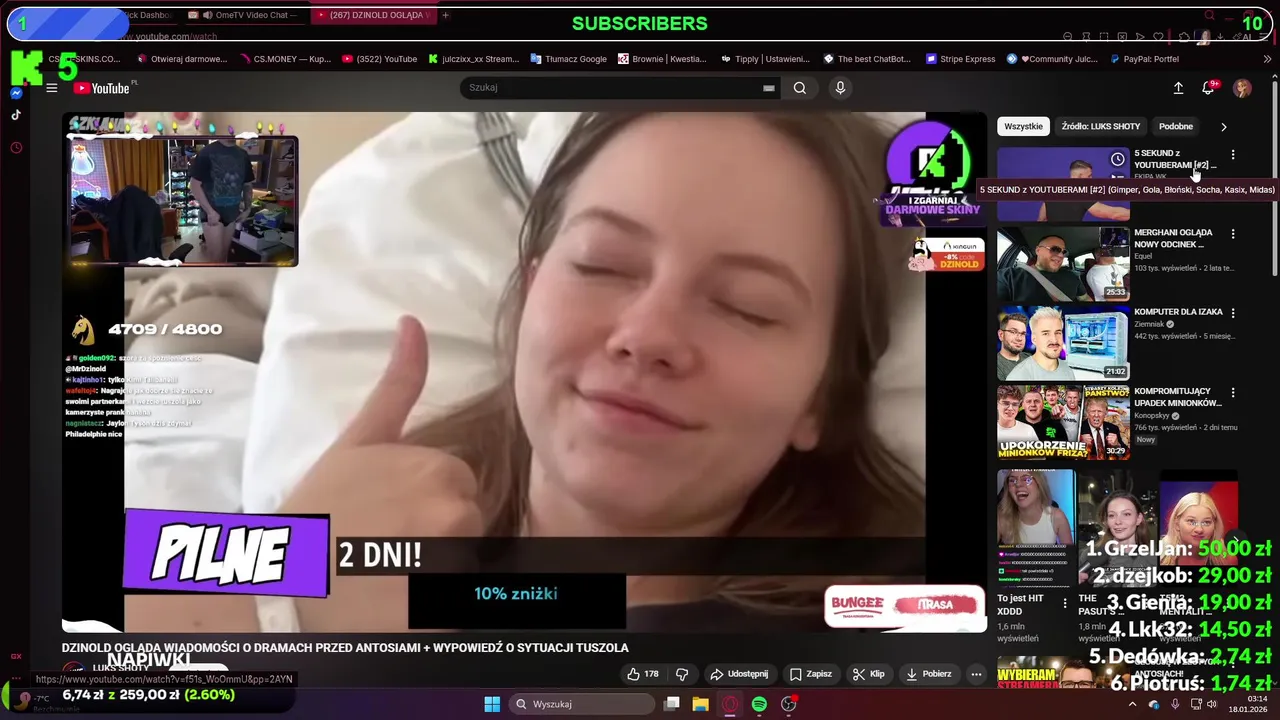Open the taskbar clock showing 03:14

(1244, 704)
